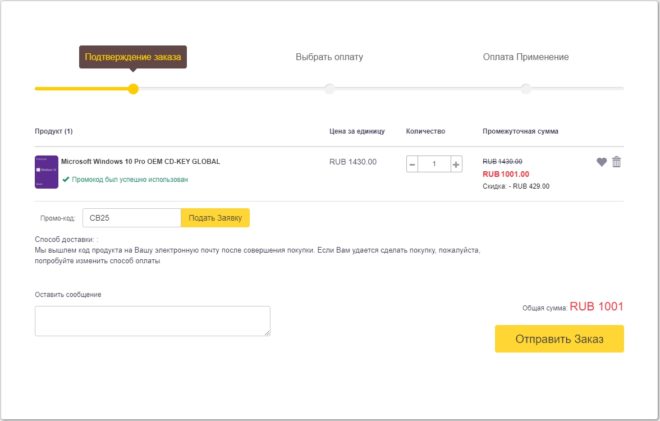660x421 pixels.
Task: Click the Промежуточная сумма column header
Action: coord(520,131)
